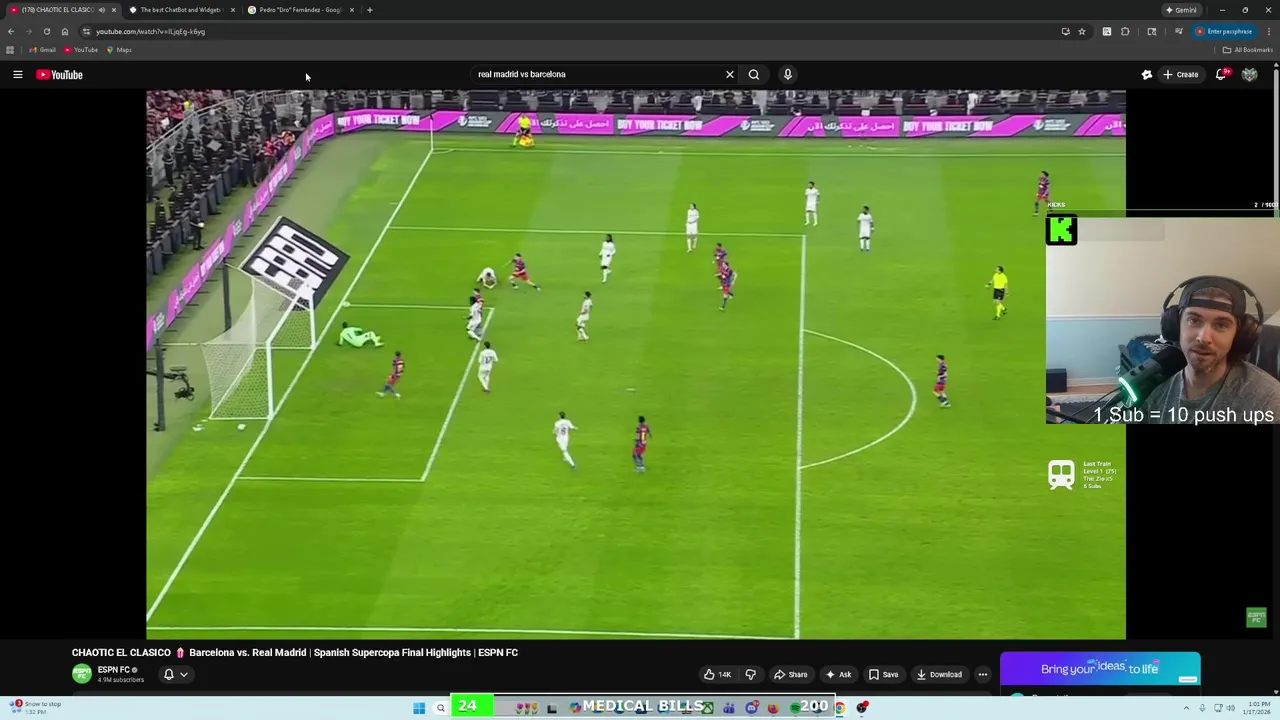
Task: Open the Maps bookmark
Action: pyautogui.click(x=119, y=50)
